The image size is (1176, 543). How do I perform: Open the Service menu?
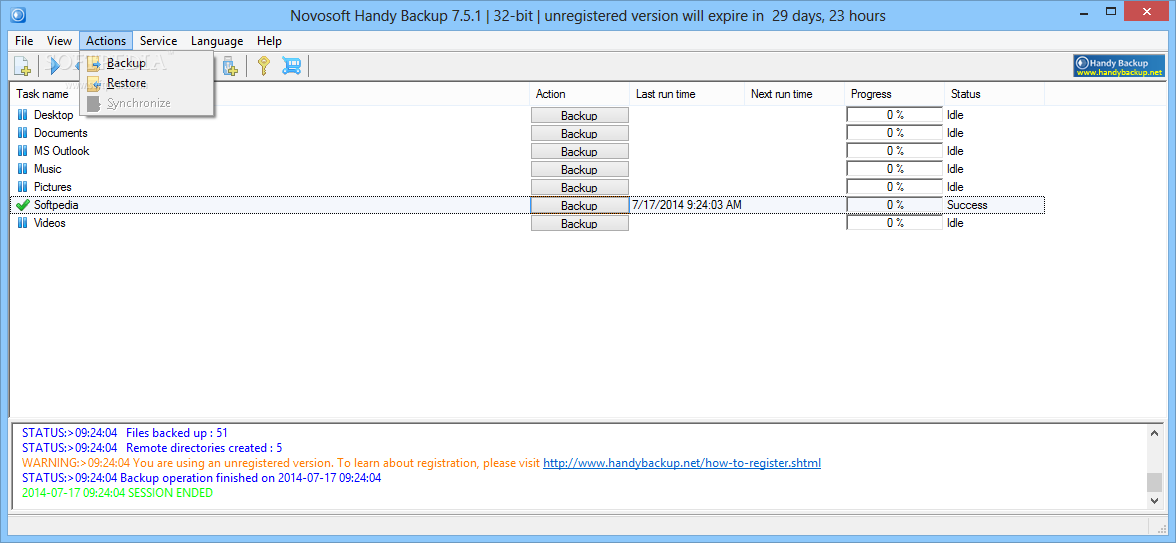pos(158,41)
